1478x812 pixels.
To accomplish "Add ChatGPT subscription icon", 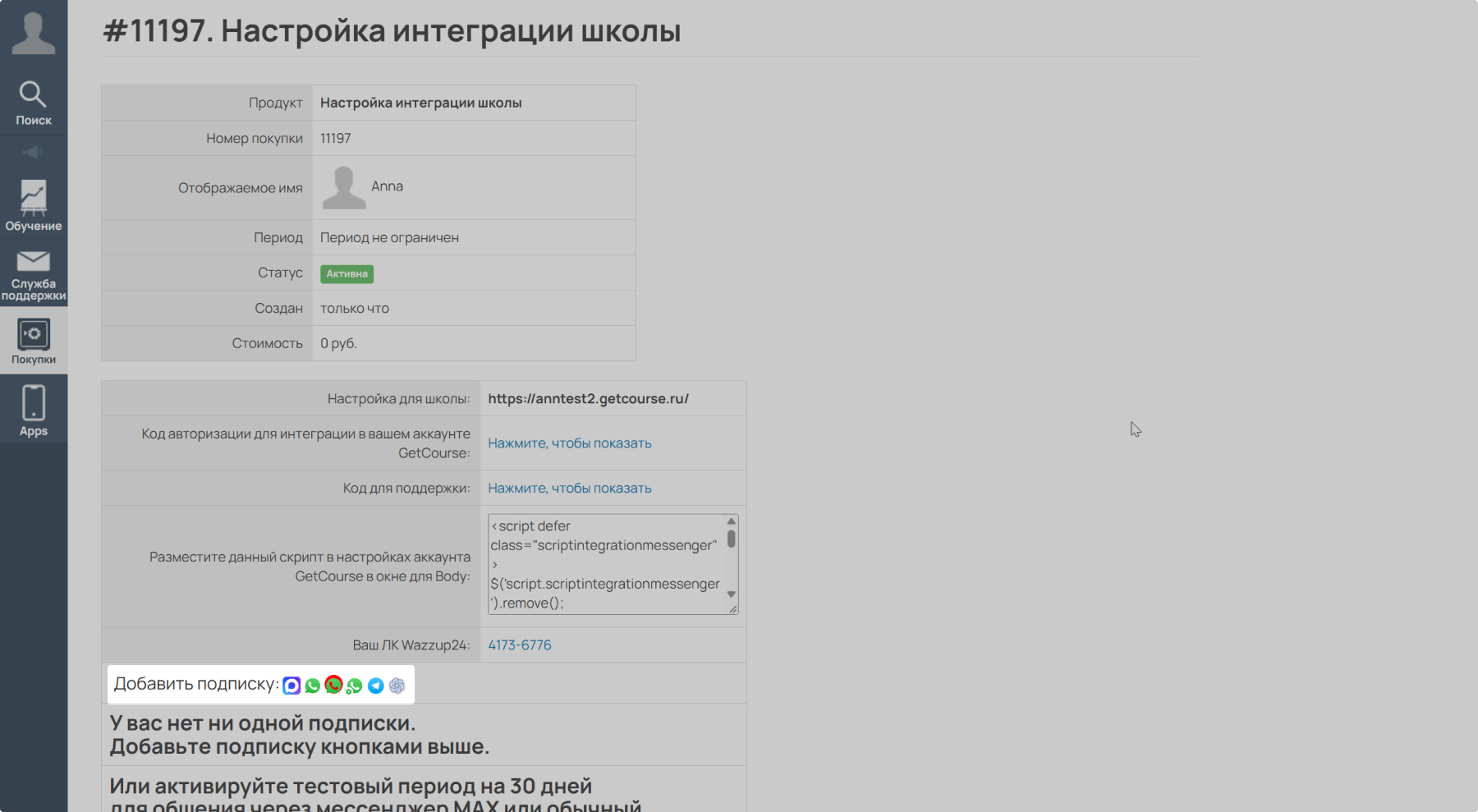I will coord(397,686).
